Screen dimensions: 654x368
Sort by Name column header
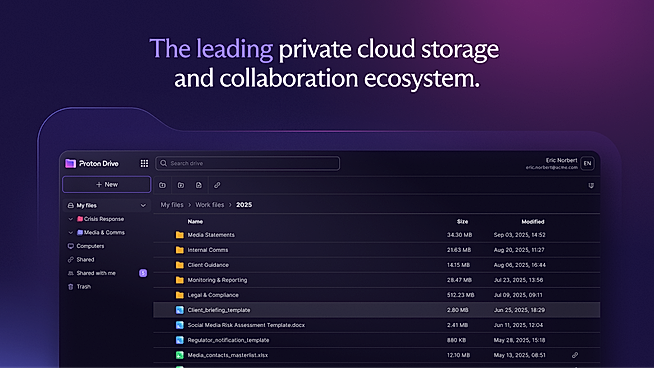pos(195,222)
